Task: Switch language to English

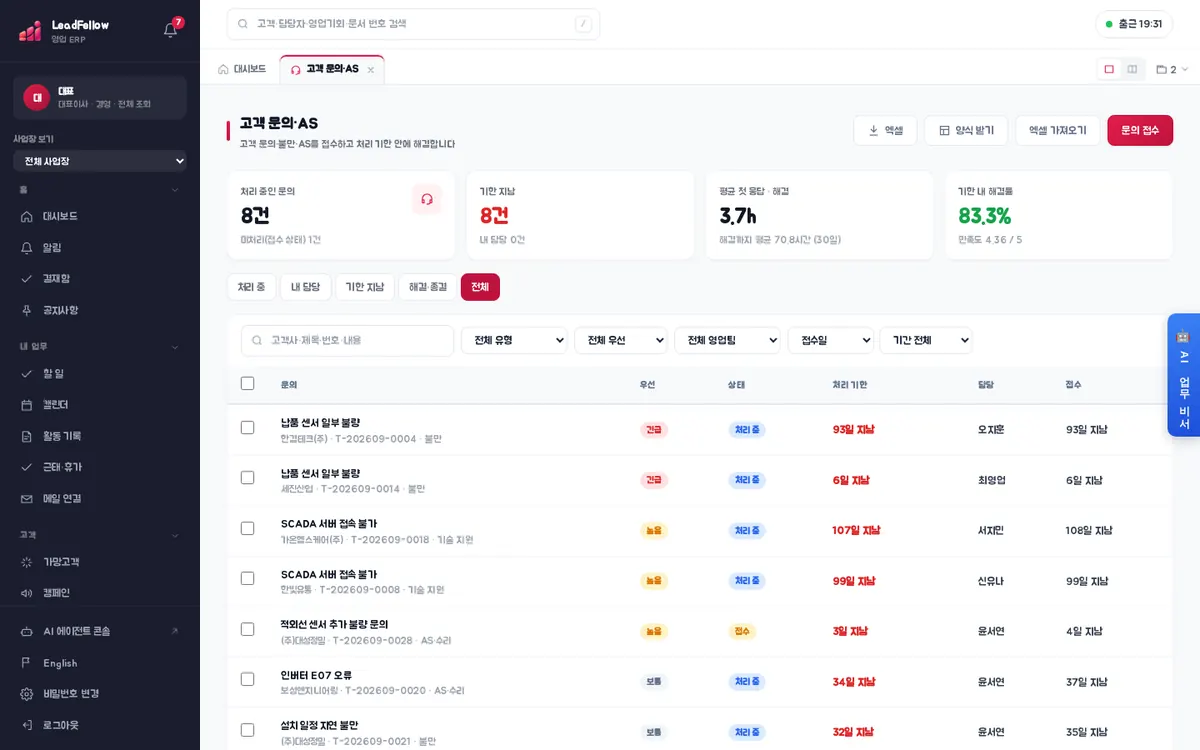Action: click(x=100, y=663)
